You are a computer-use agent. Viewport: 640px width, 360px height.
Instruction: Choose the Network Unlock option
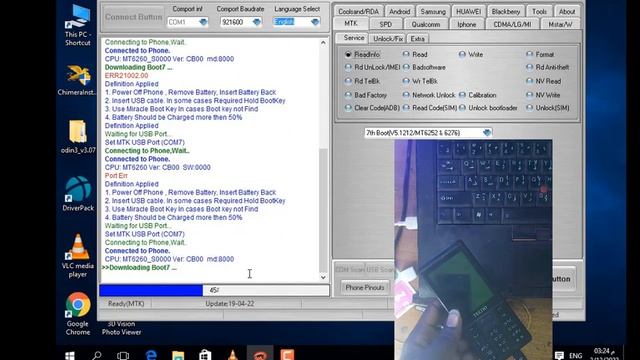(x=429, y=95)
